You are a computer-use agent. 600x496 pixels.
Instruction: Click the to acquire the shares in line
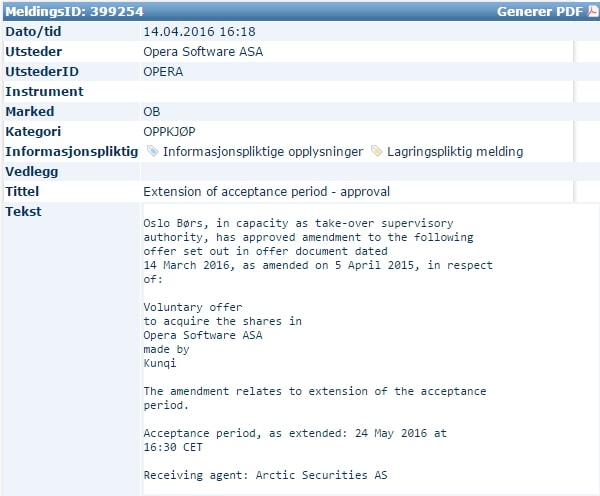pyautogui.click(x=223, y=321)
